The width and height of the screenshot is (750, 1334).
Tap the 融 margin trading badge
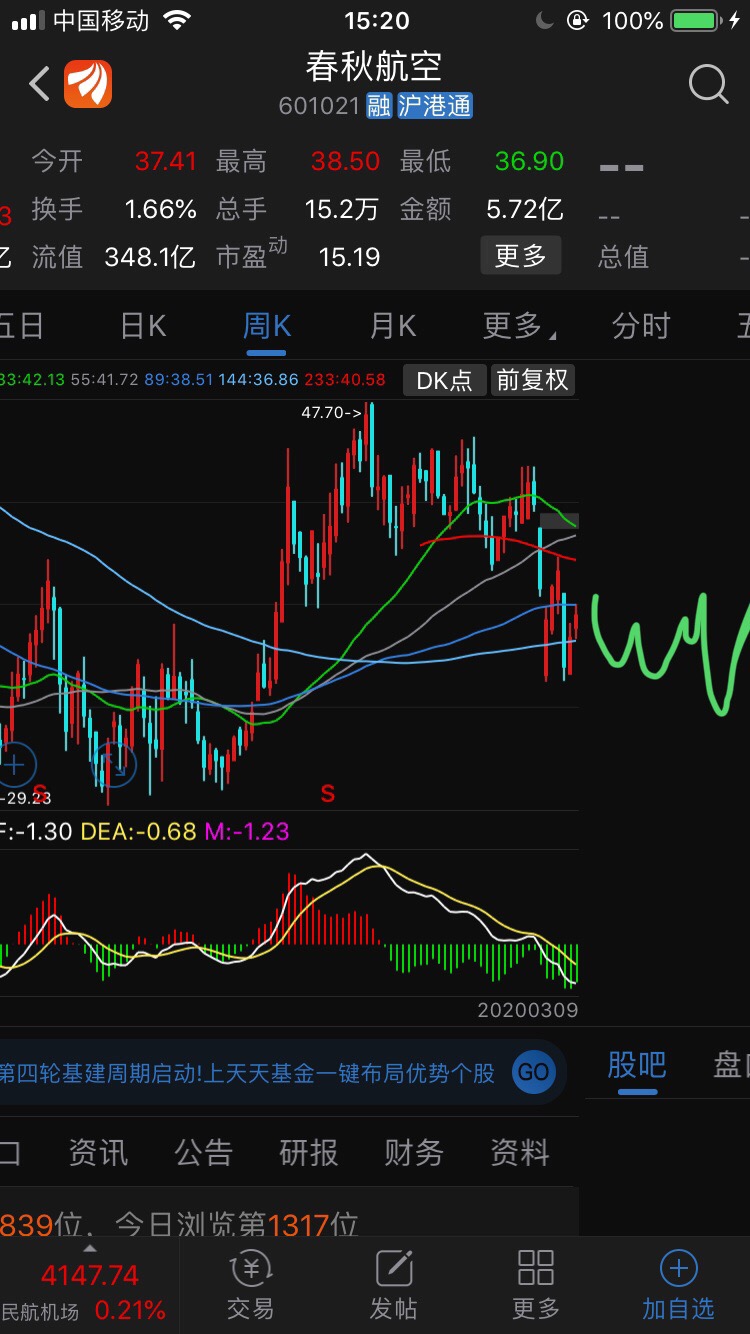pyautogui.click(x=379, y=106)
